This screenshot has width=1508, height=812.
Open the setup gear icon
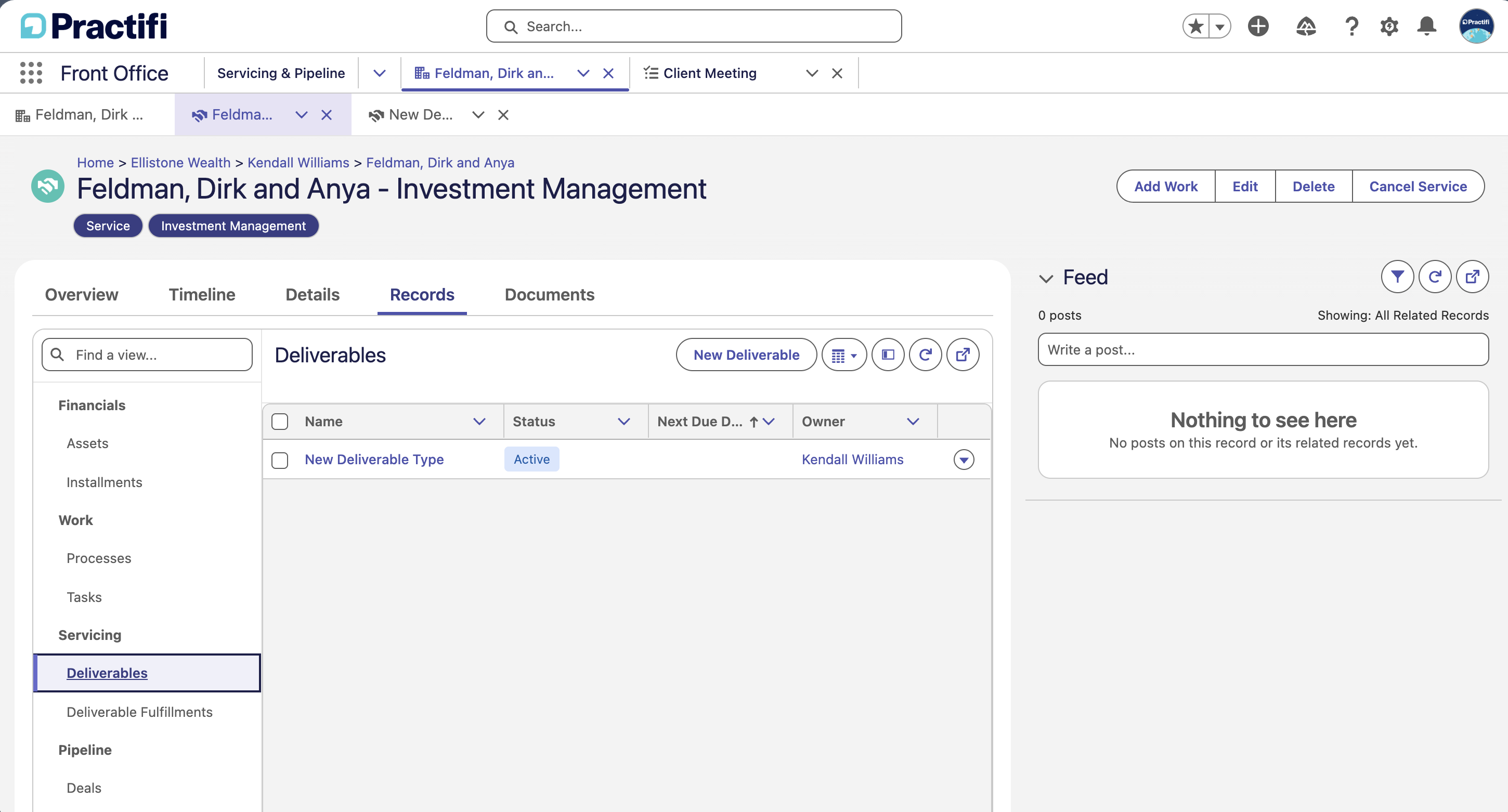click(1389, 27)
